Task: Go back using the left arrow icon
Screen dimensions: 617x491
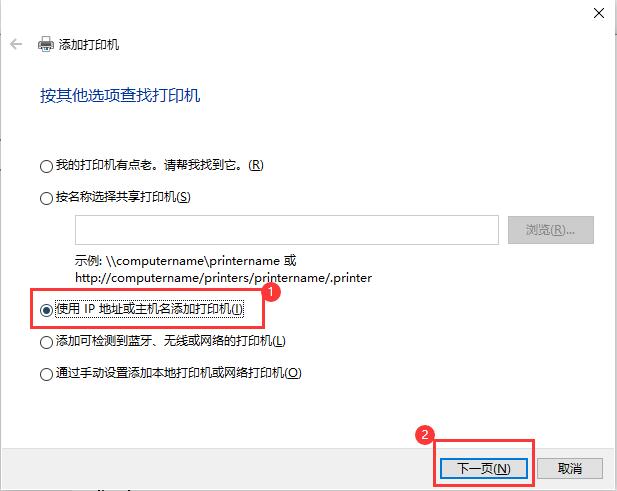Action: click(16, 44)
